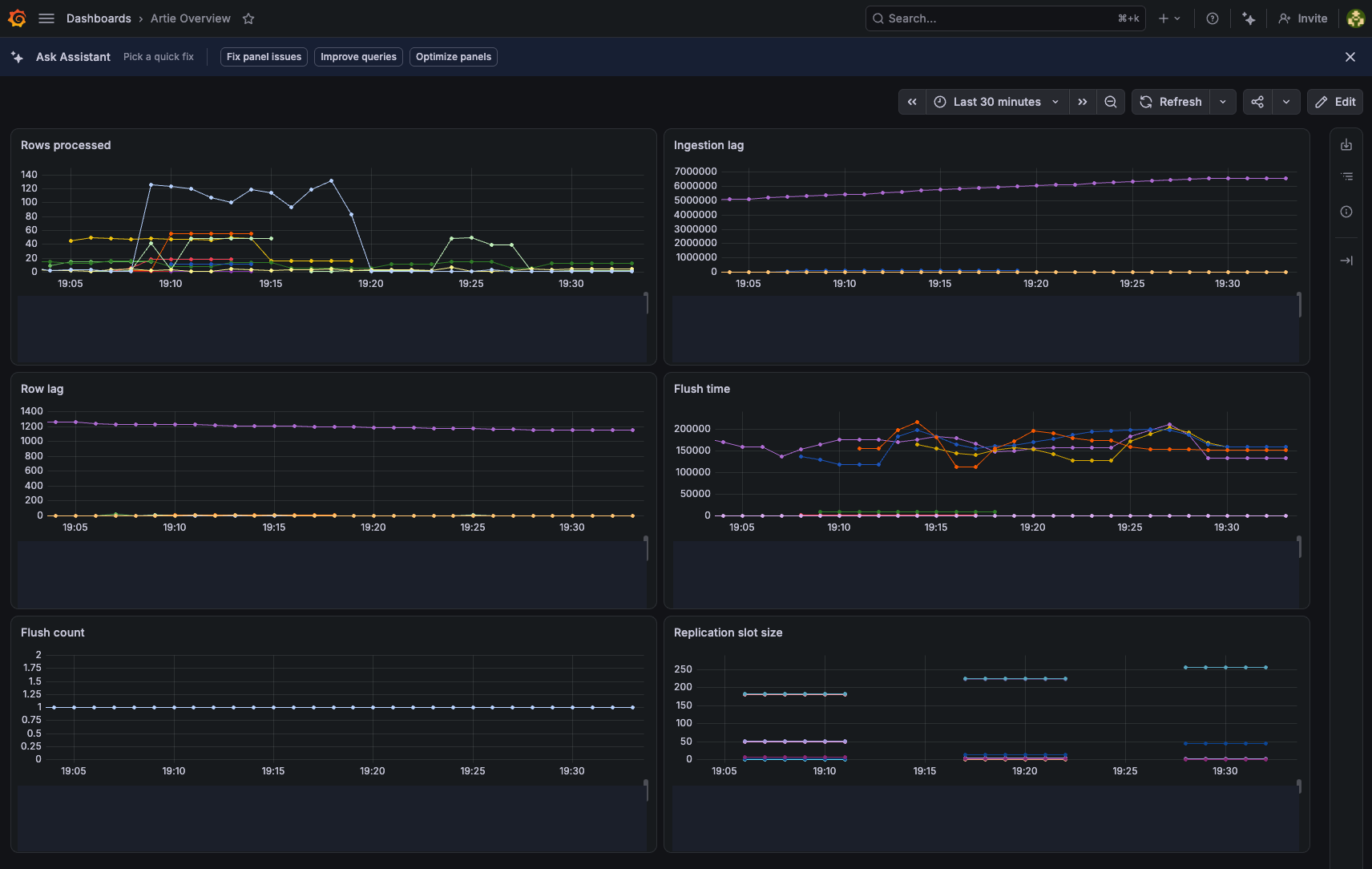1372x869 pixels.
Task: Shift time range backward
Action: (912, 102)
